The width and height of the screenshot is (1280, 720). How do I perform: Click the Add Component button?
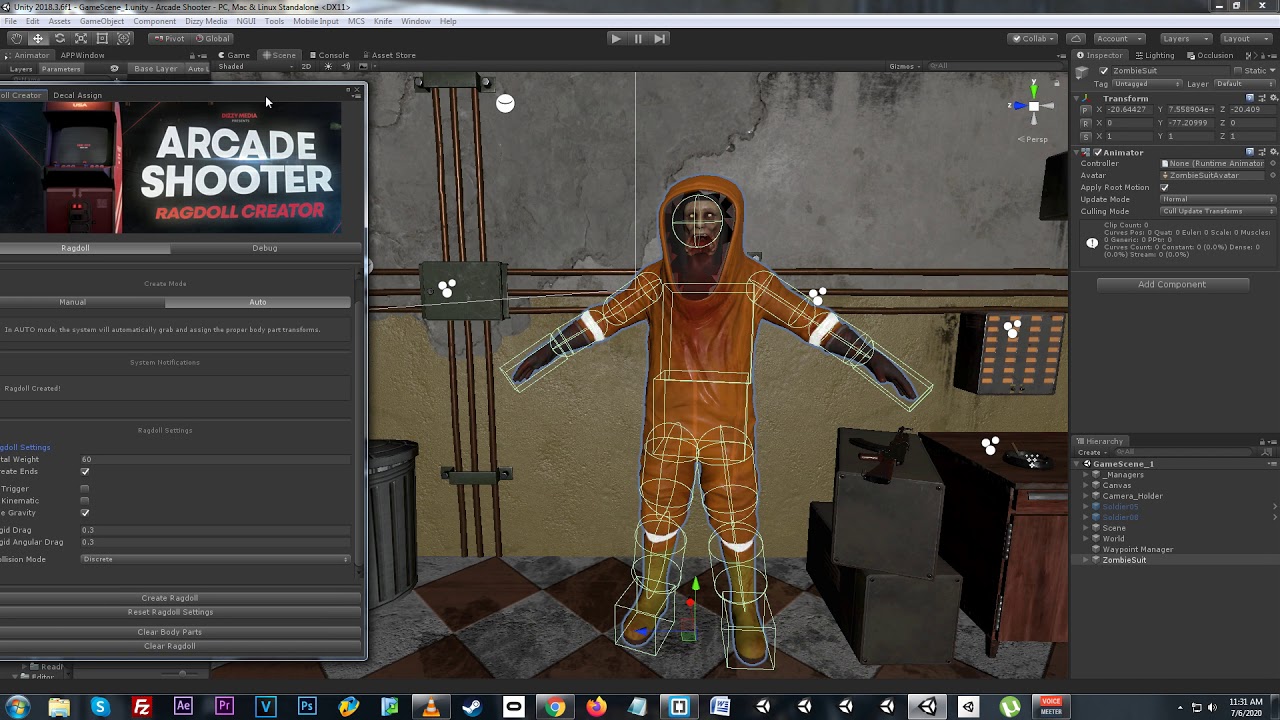point(1172,284)
